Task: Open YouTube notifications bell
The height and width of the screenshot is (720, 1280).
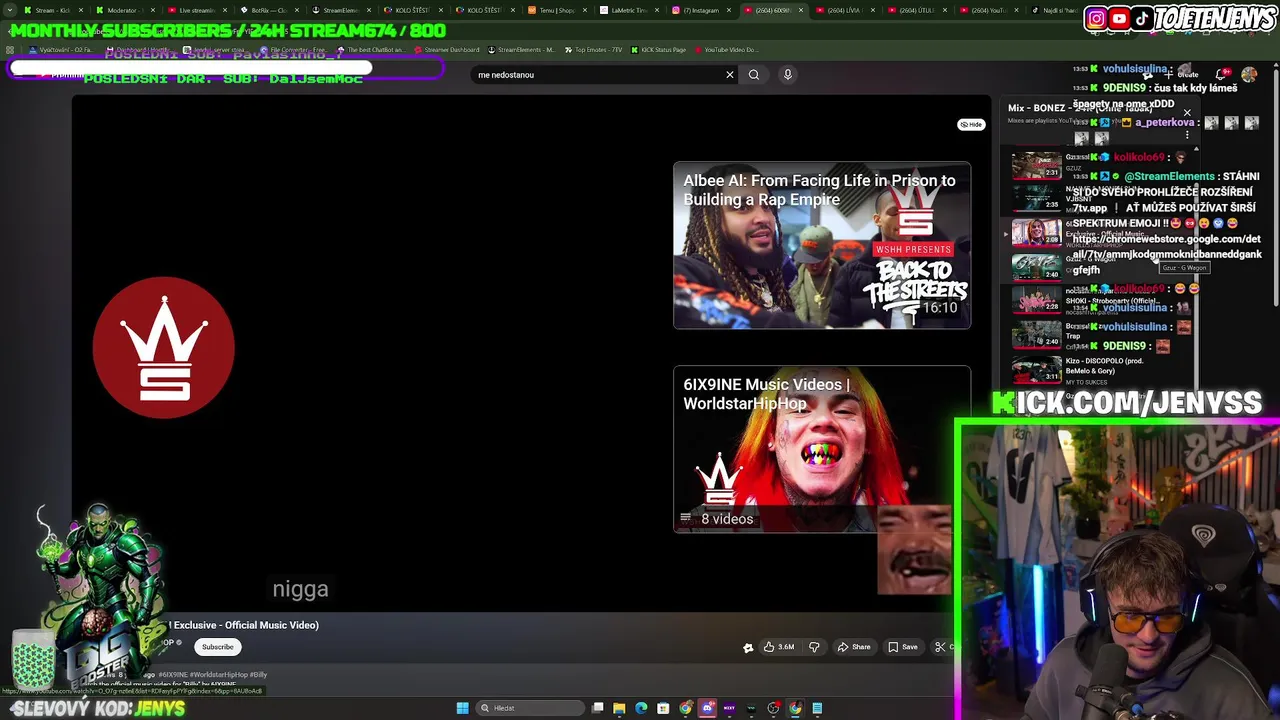Action: pyautogui.click(x=1222, y=74)
